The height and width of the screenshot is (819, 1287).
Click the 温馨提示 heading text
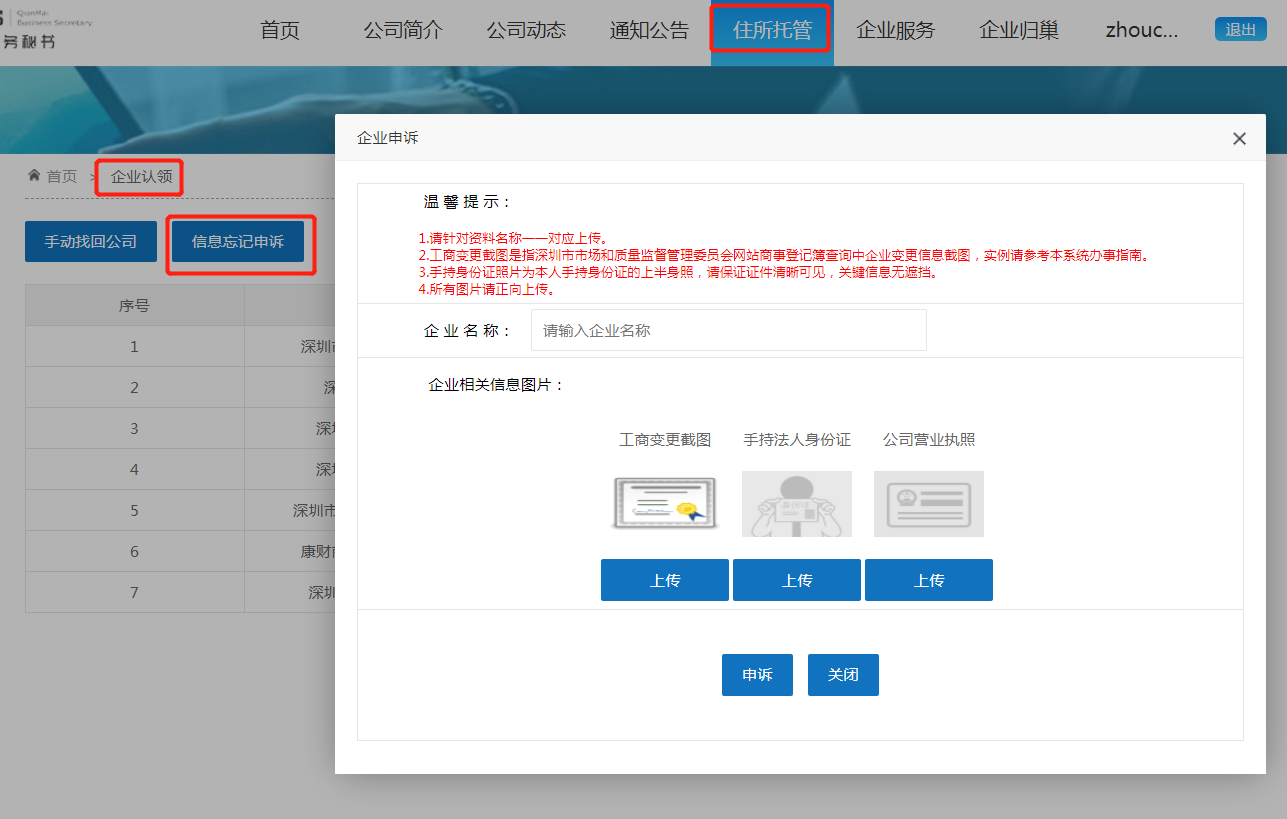click(x=467, y=201)
